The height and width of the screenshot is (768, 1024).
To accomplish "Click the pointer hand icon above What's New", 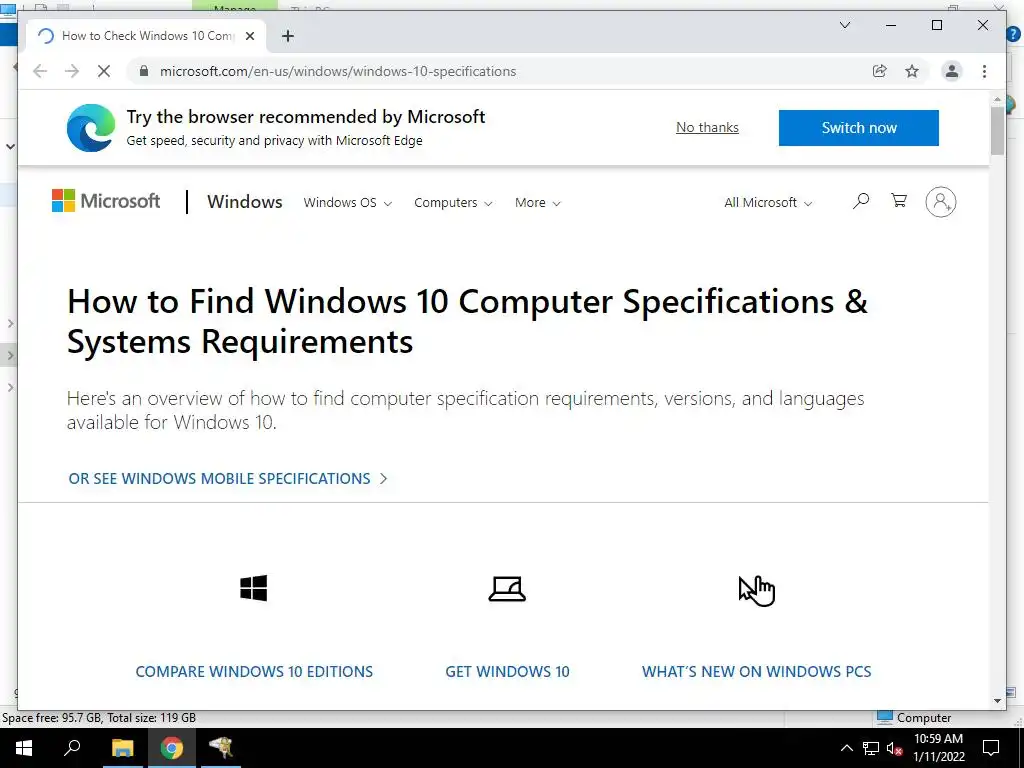I will (756, 590).
